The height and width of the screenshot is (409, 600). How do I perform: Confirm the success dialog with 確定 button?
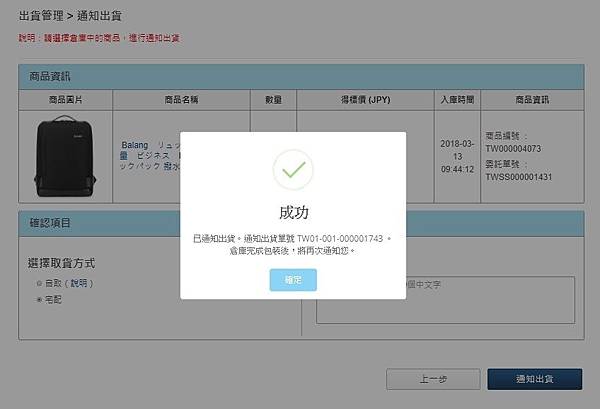293,280
